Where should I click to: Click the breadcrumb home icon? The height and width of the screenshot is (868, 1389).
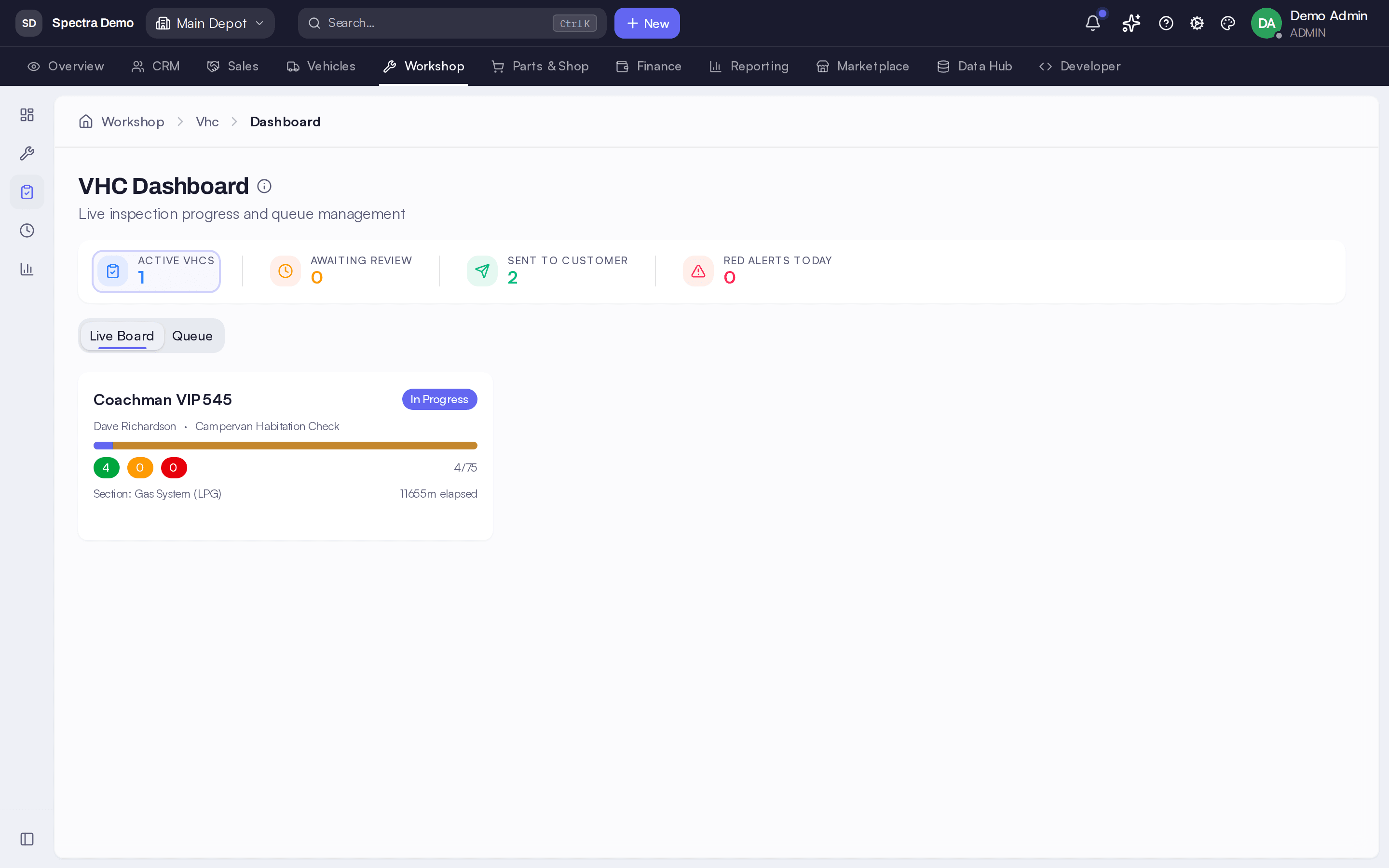click(85, 121)
